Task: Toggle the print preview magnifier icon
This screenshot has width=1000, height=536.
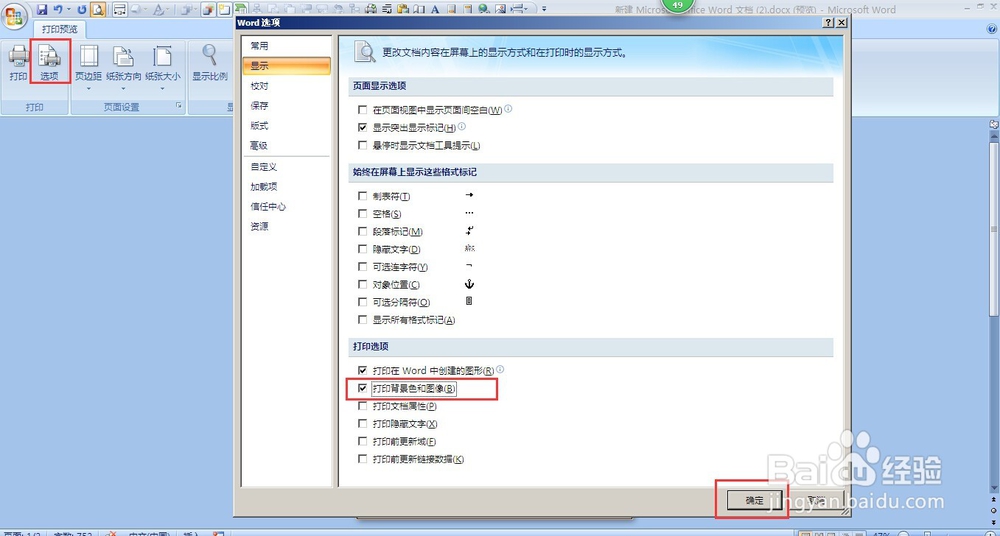Action: click(x=98, y=10)
